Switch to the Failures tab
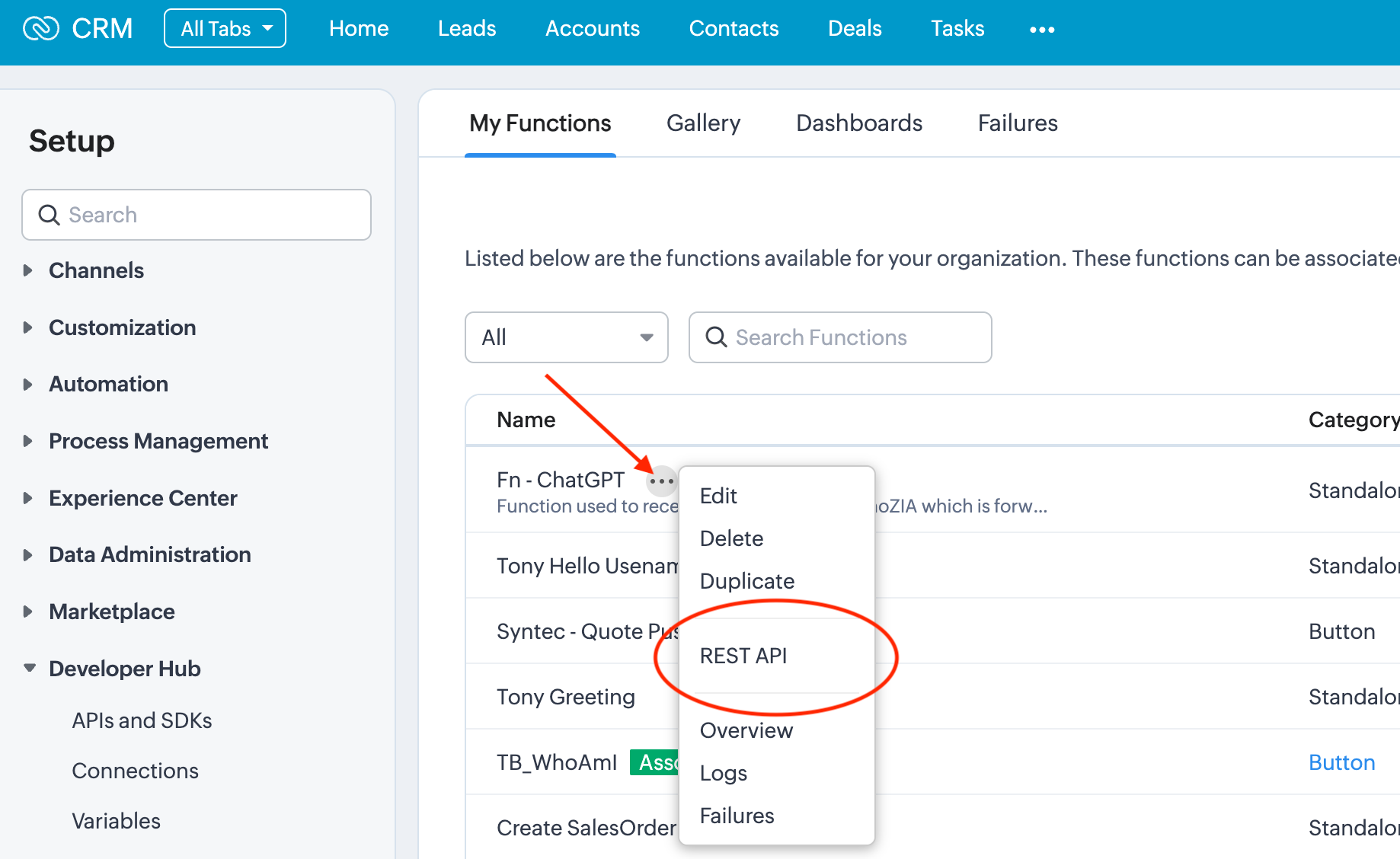The image size is (1400, 859). [1017, 123]
